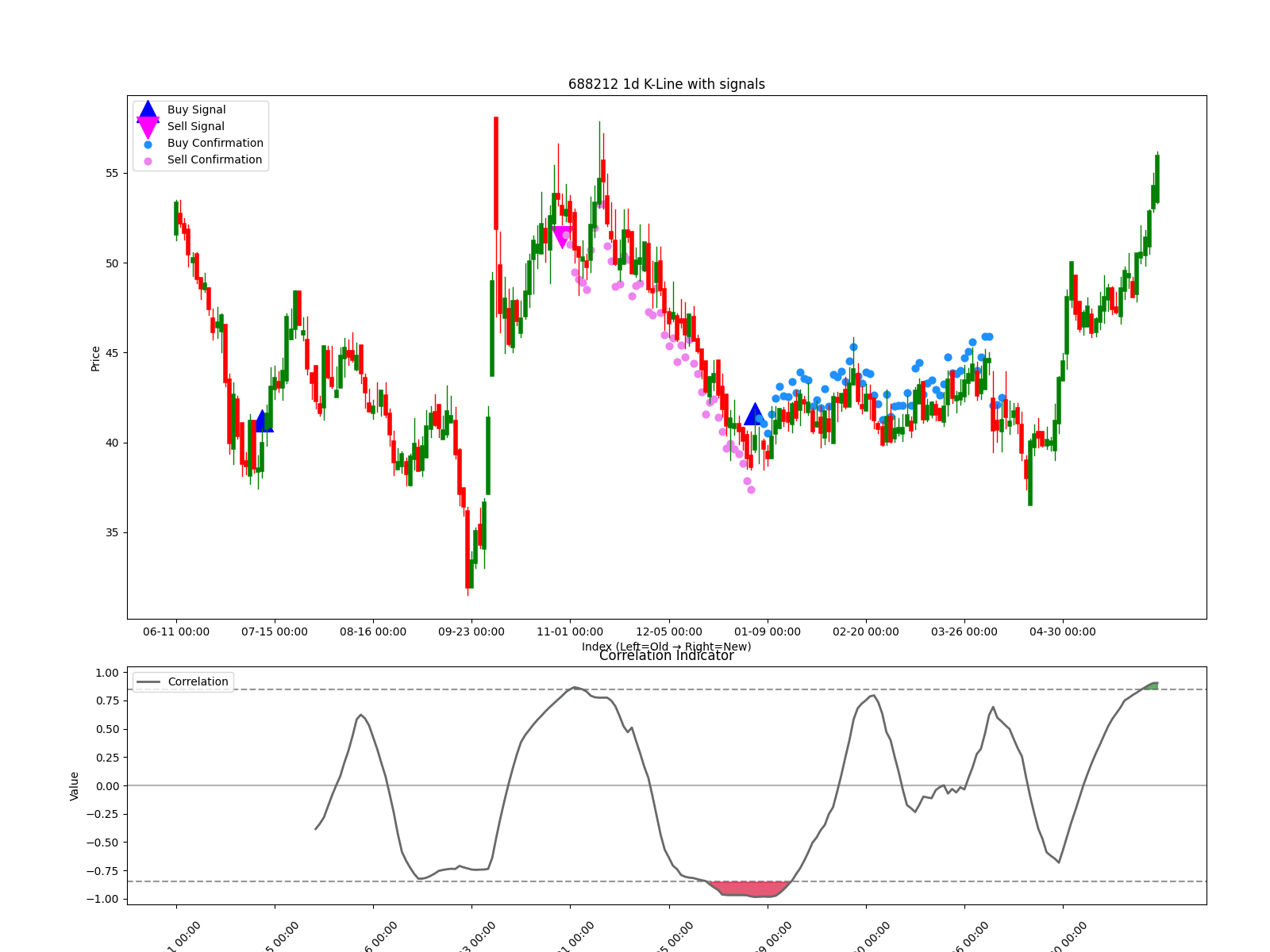Click the chart title '688212 1d K-Line with signals'
1270x952 pixels.
pos(667,84)
